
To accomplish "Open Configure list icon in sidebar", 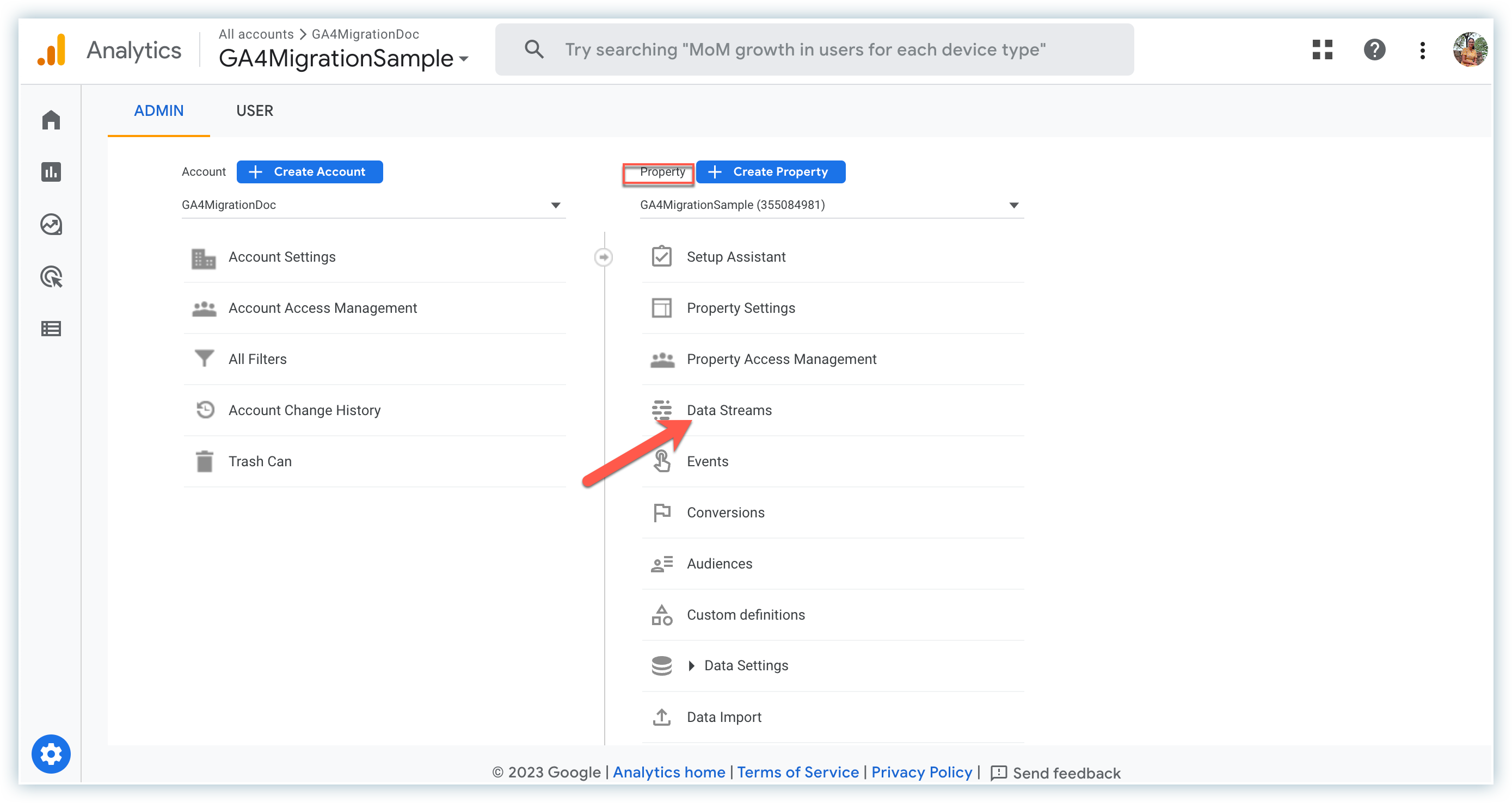I will tap(51, 329).
